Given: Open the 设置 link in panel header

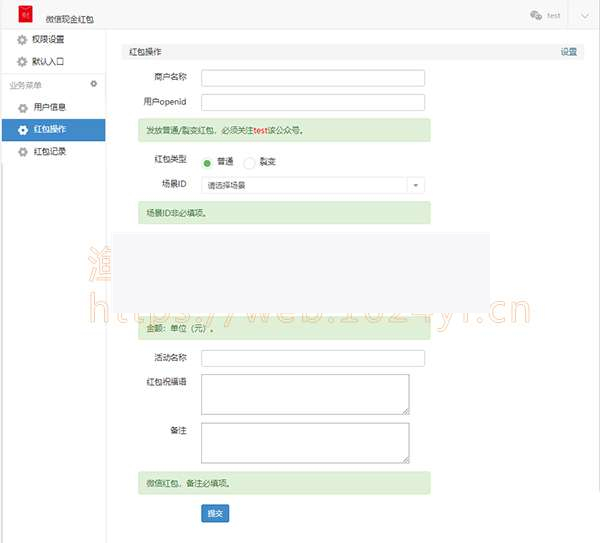Looking at the screenshot, I should pos(568,51).
